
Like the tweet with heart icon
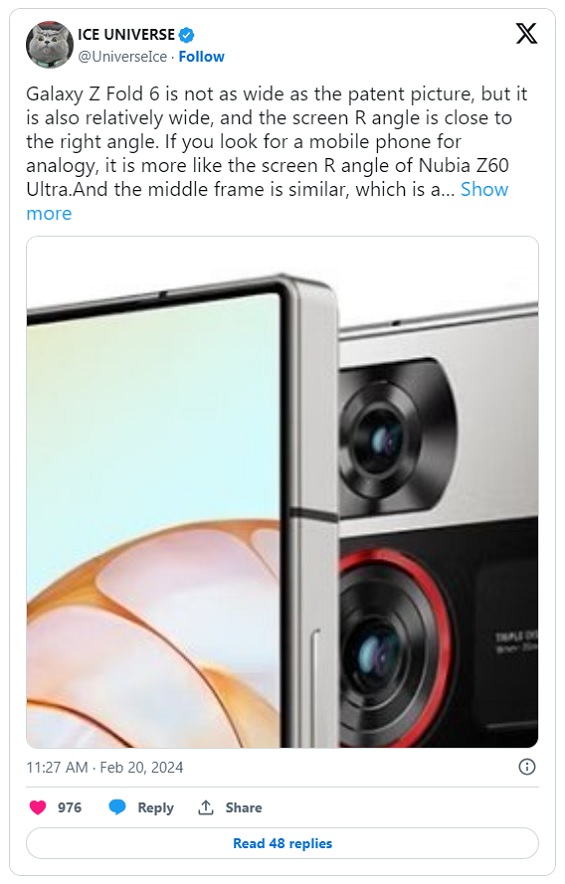[x=38, y=807]
